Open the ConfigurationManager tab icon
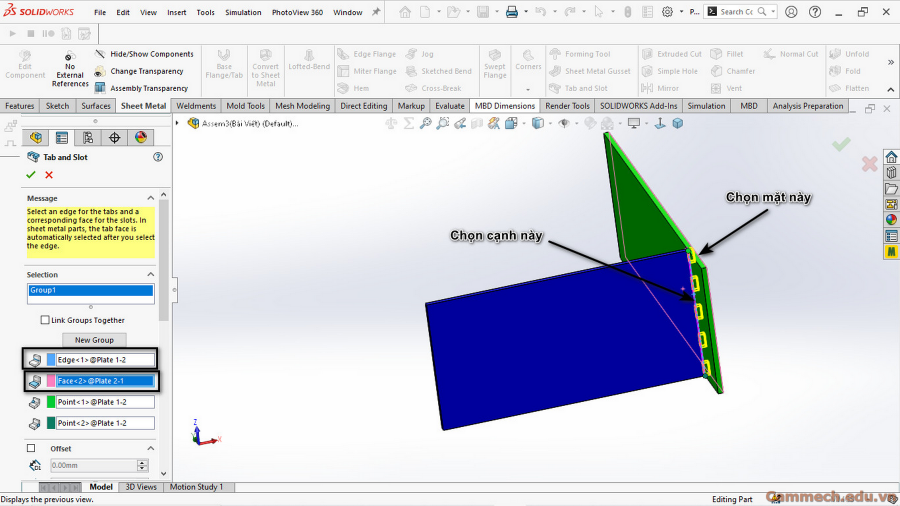 [88, 138]
